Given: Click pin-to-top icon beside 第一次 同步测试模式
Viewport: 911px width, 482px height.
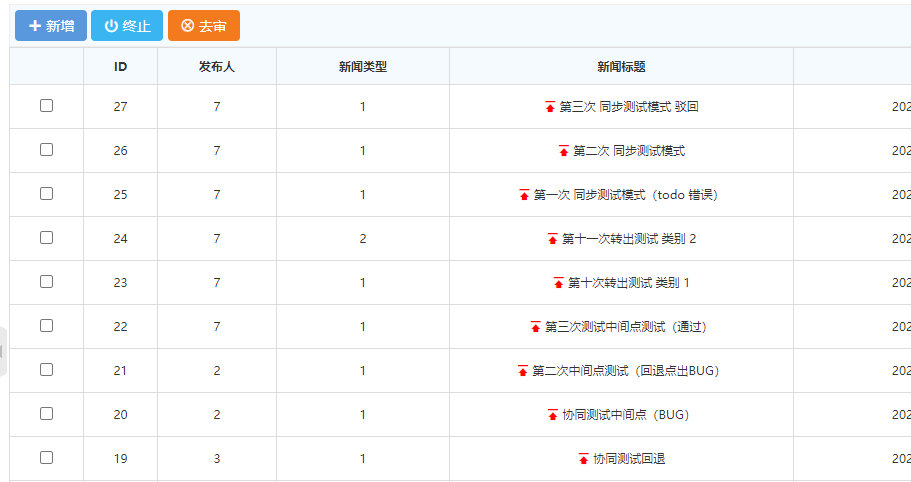Looking at the screenshot, I should click(524, 195).
